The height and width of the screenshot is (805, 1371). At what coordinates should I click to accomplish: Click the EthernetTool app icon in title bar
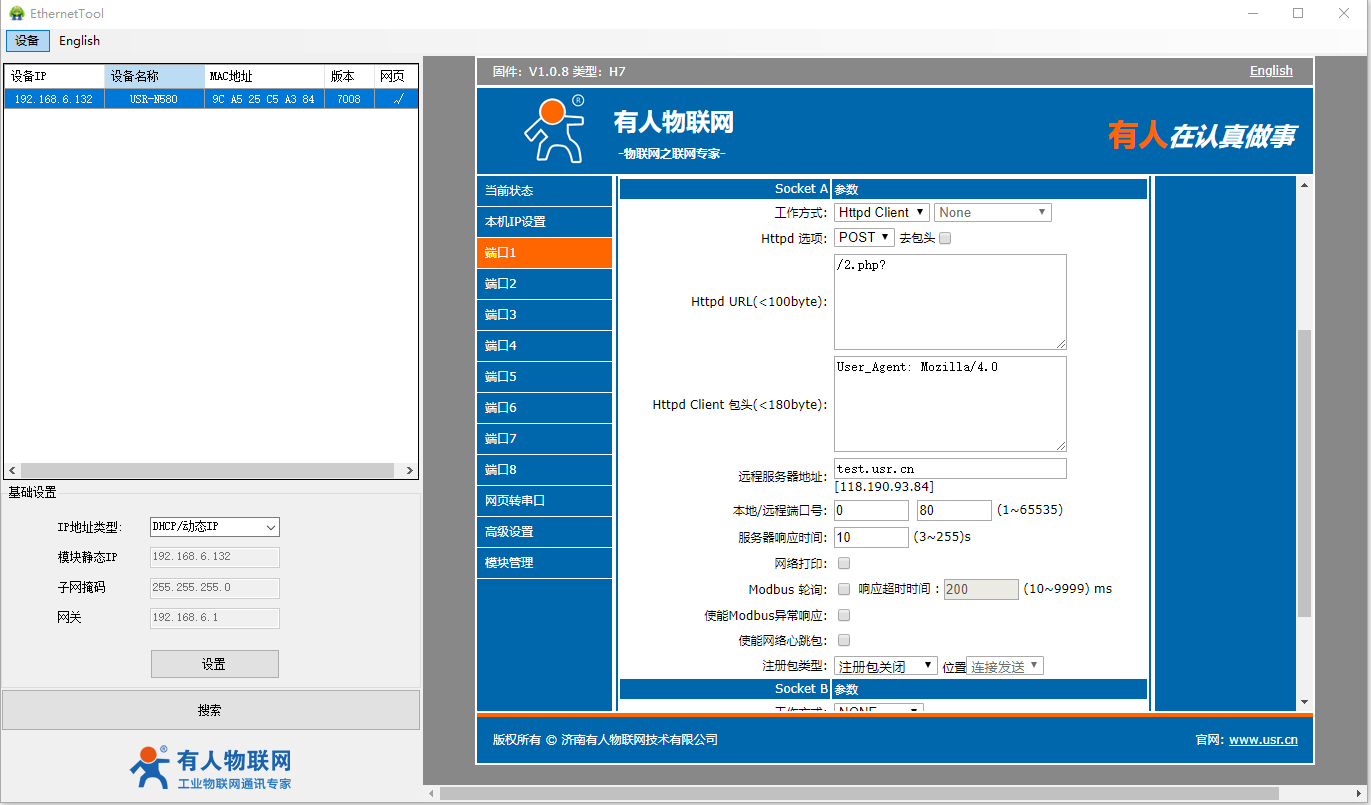pyautogui.click(x=16, y=13)
